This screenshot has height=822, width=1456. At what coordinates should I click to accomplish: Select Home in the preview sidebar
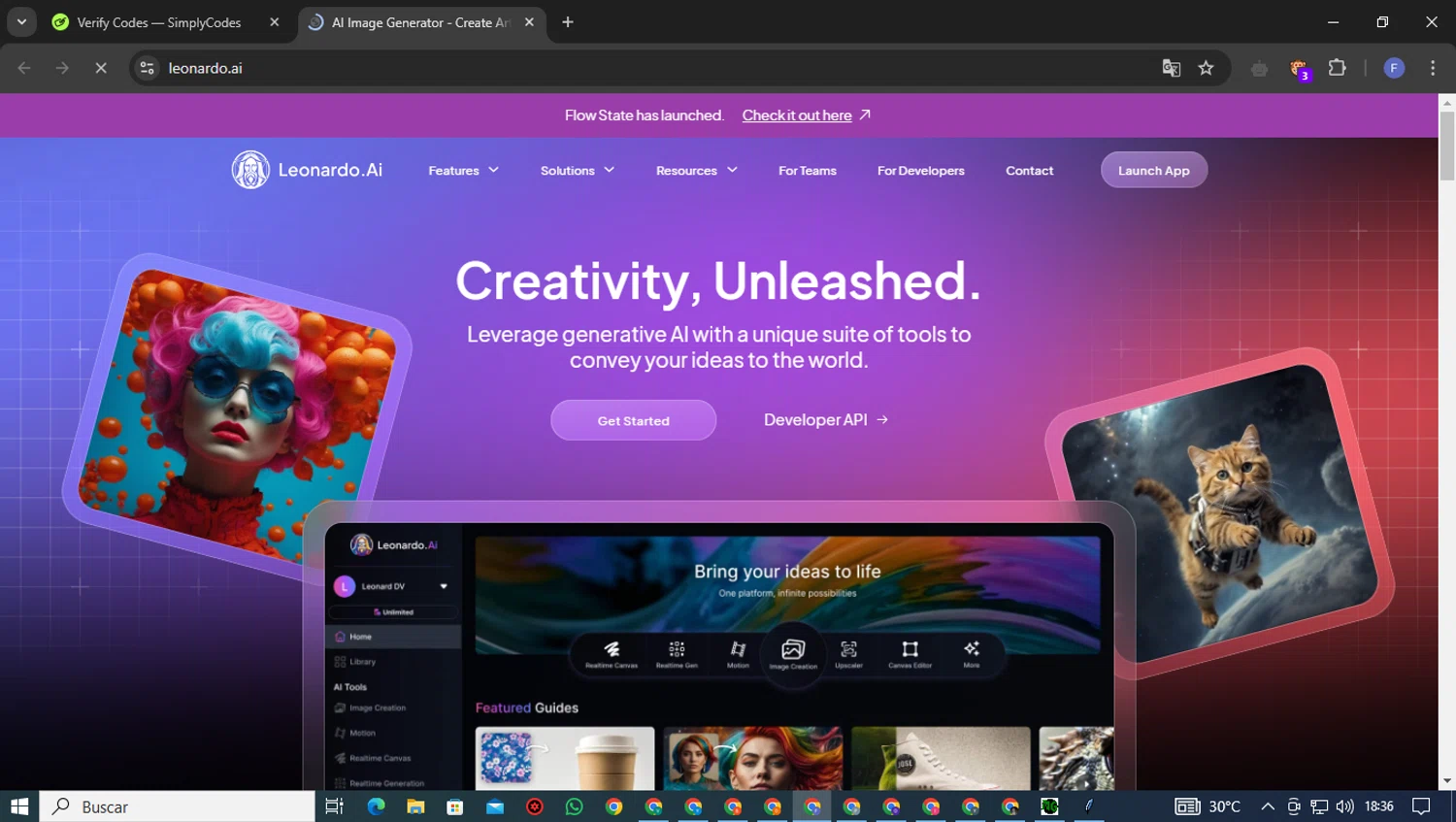click(393, 637)
